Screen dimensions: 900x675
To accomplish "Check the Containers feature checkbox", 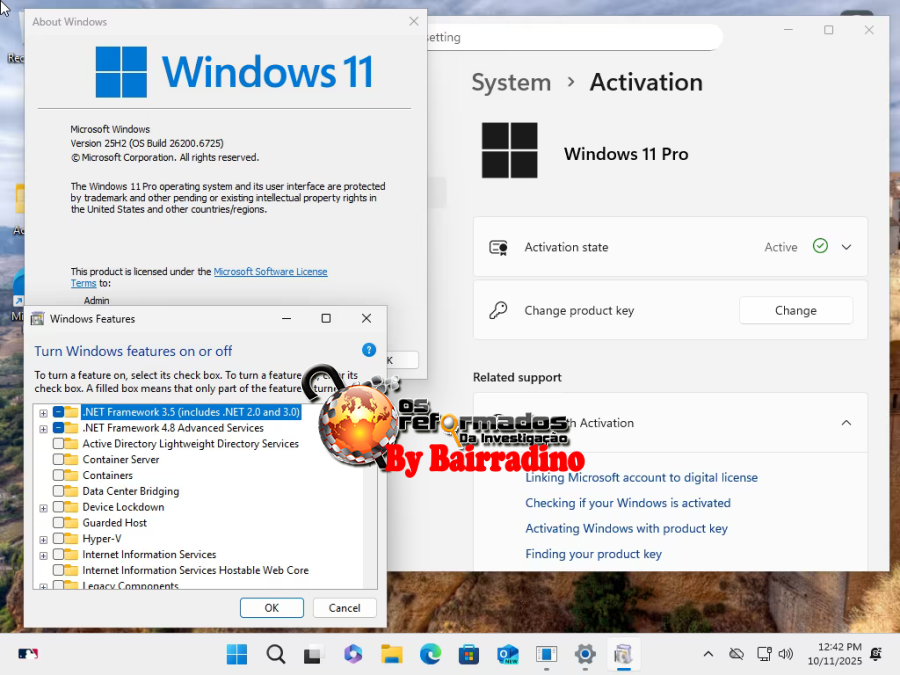I will (59, 476).
